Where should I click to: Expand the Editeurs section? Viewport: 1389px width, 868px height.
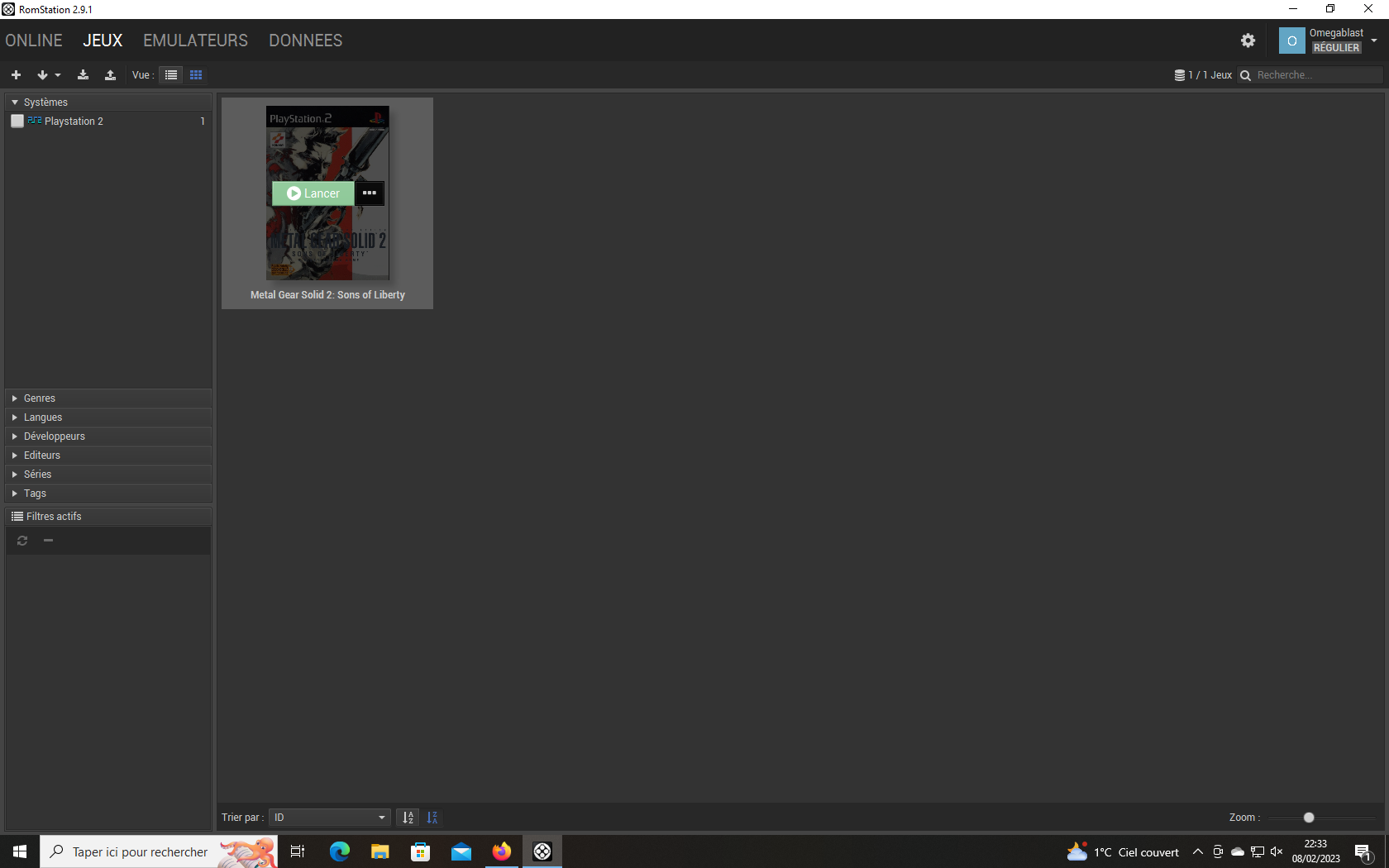pos(108,455)
